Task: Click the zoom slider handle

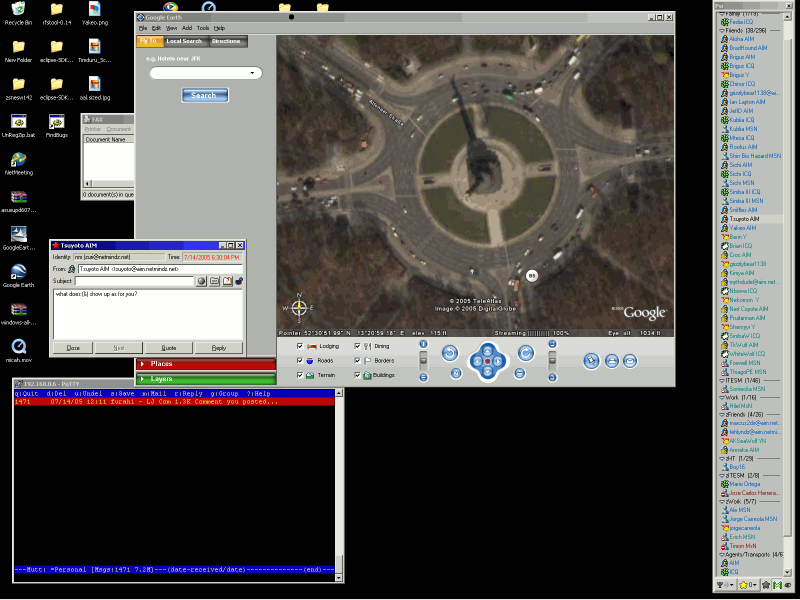Action: click(423, 360)
